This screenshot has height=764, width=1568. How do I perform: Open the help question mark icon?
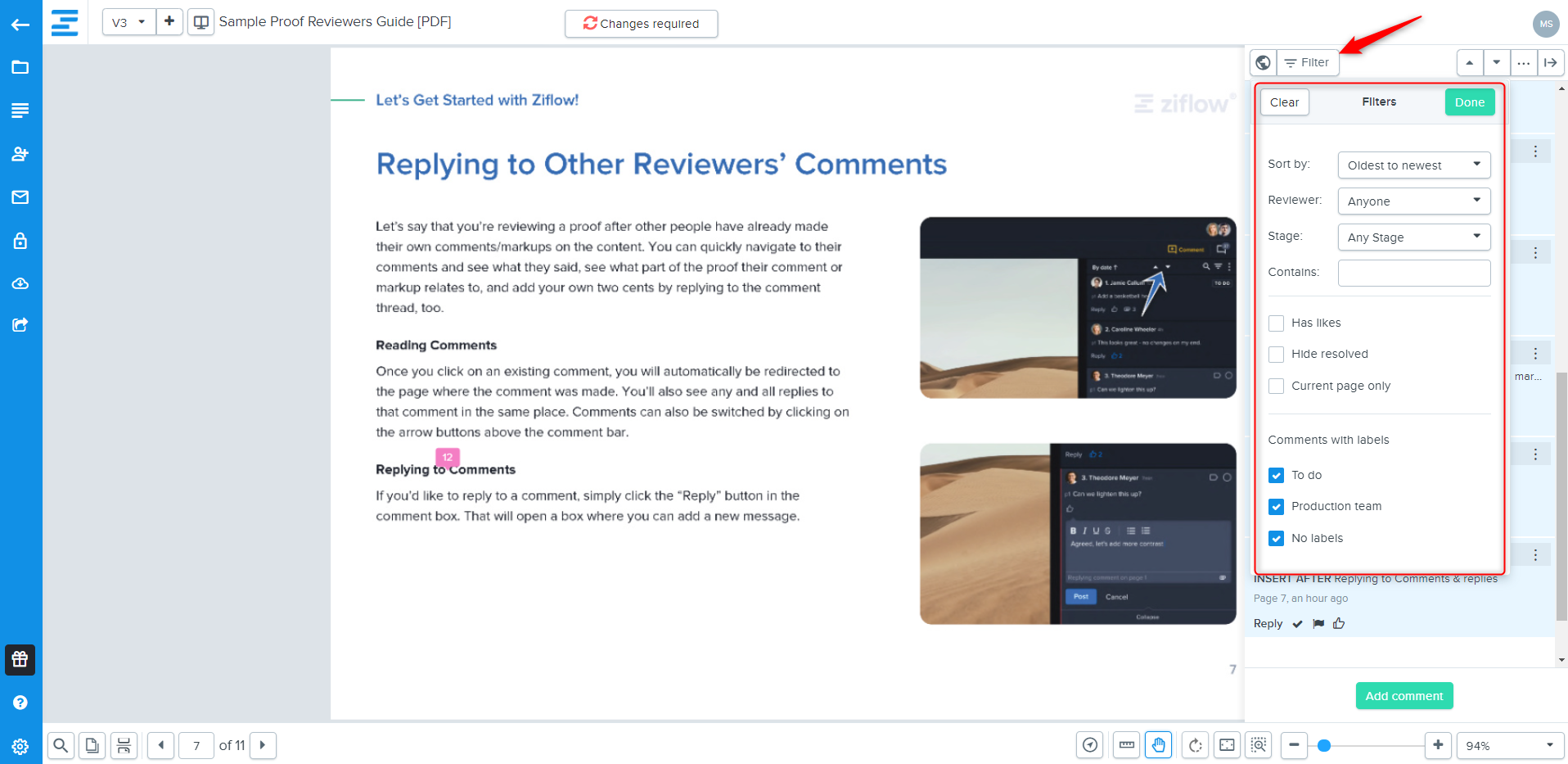20,703
